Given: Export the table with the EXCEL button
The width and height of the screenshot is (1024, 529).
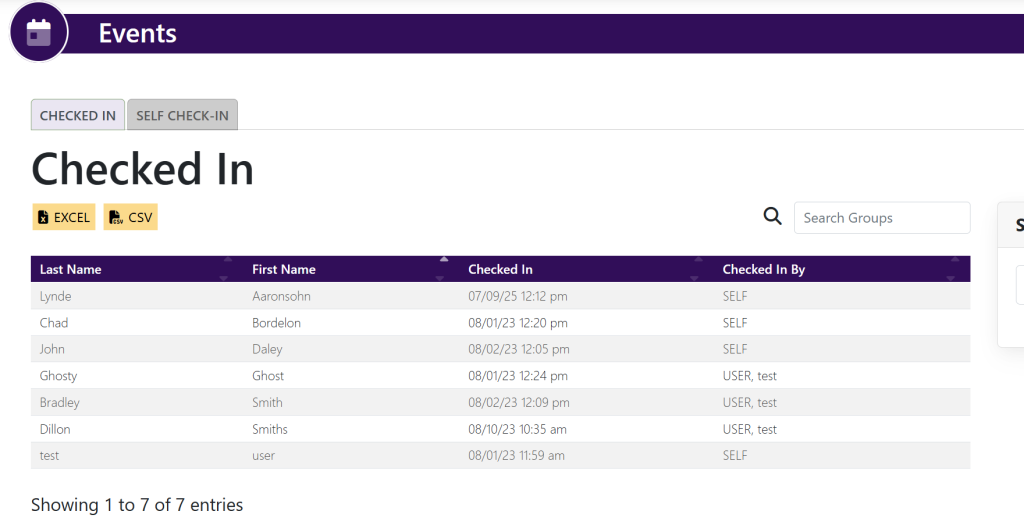Looking at the screenshot, I should coord(64,217).
